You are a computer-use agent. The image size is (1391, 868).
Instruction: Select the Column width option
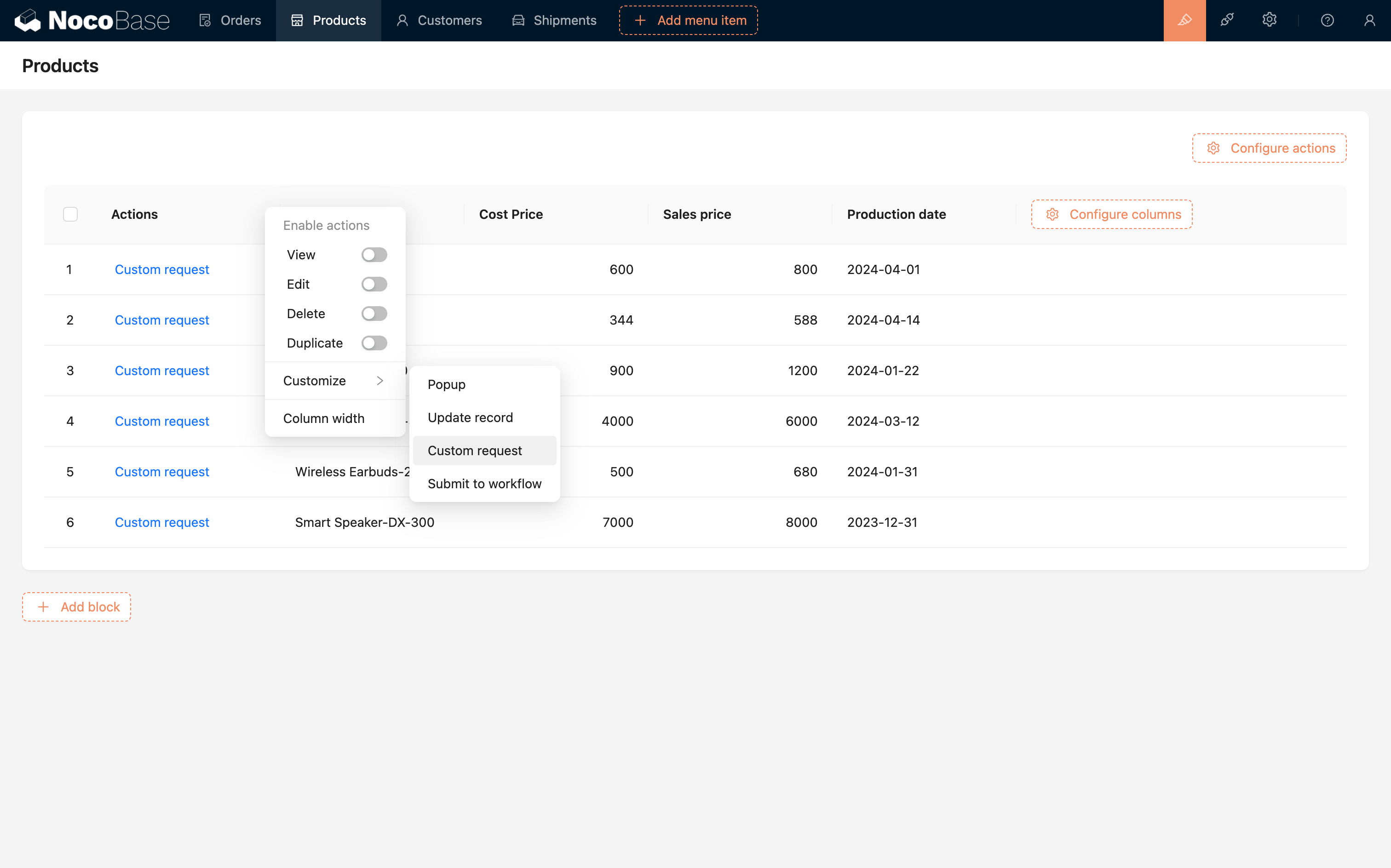[x=324, y=418]
